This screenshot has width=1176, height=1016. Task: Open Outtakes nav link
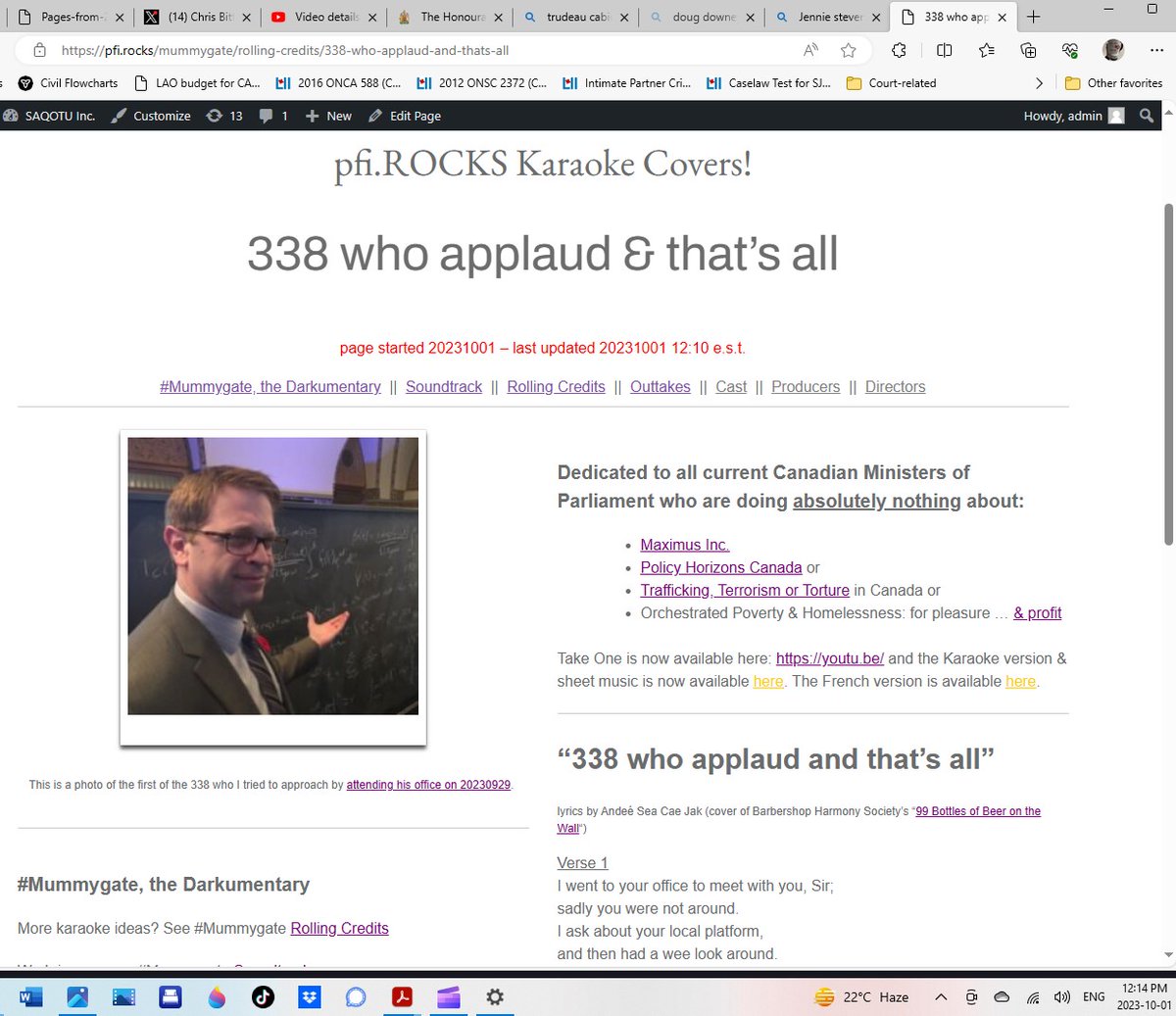coord(661,387)
